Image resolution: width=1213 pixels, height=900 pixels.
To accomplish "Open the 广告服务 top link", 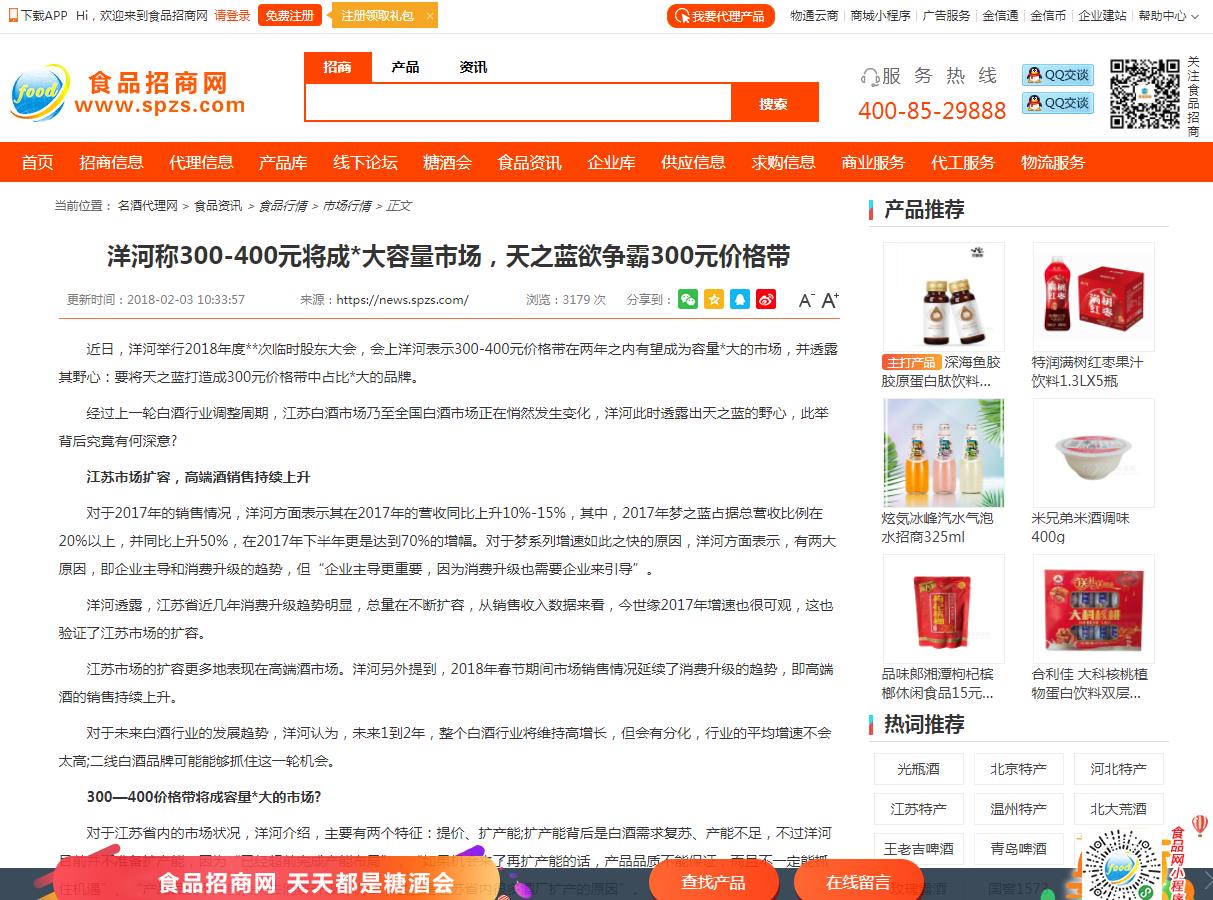I will point(946,15).
